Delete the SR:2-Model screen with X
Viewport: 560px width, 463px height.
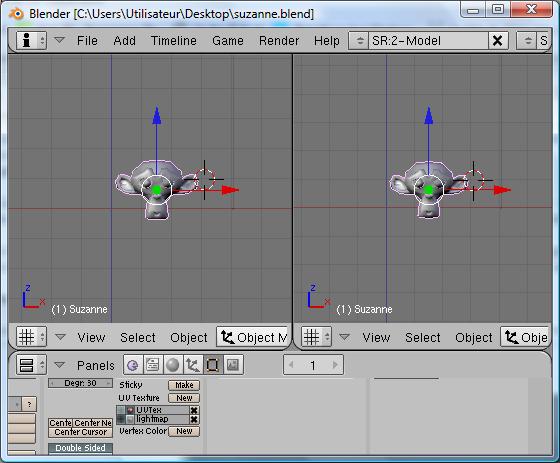498,40
